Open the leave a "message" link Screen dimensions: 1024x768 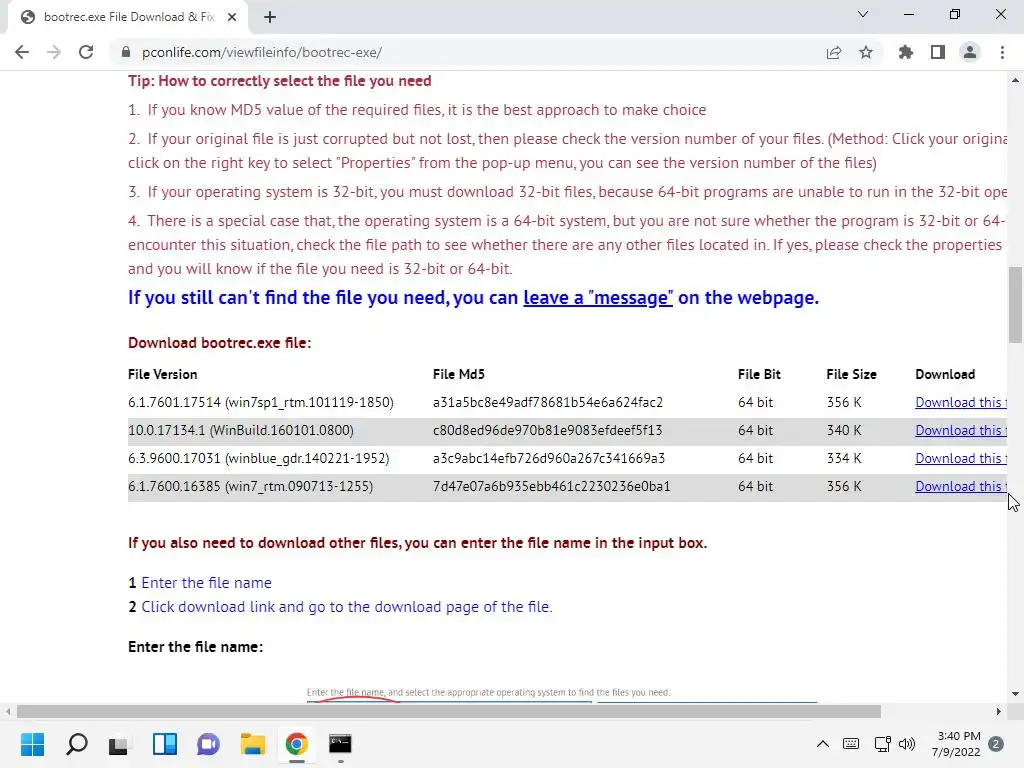tap(598, 298)
